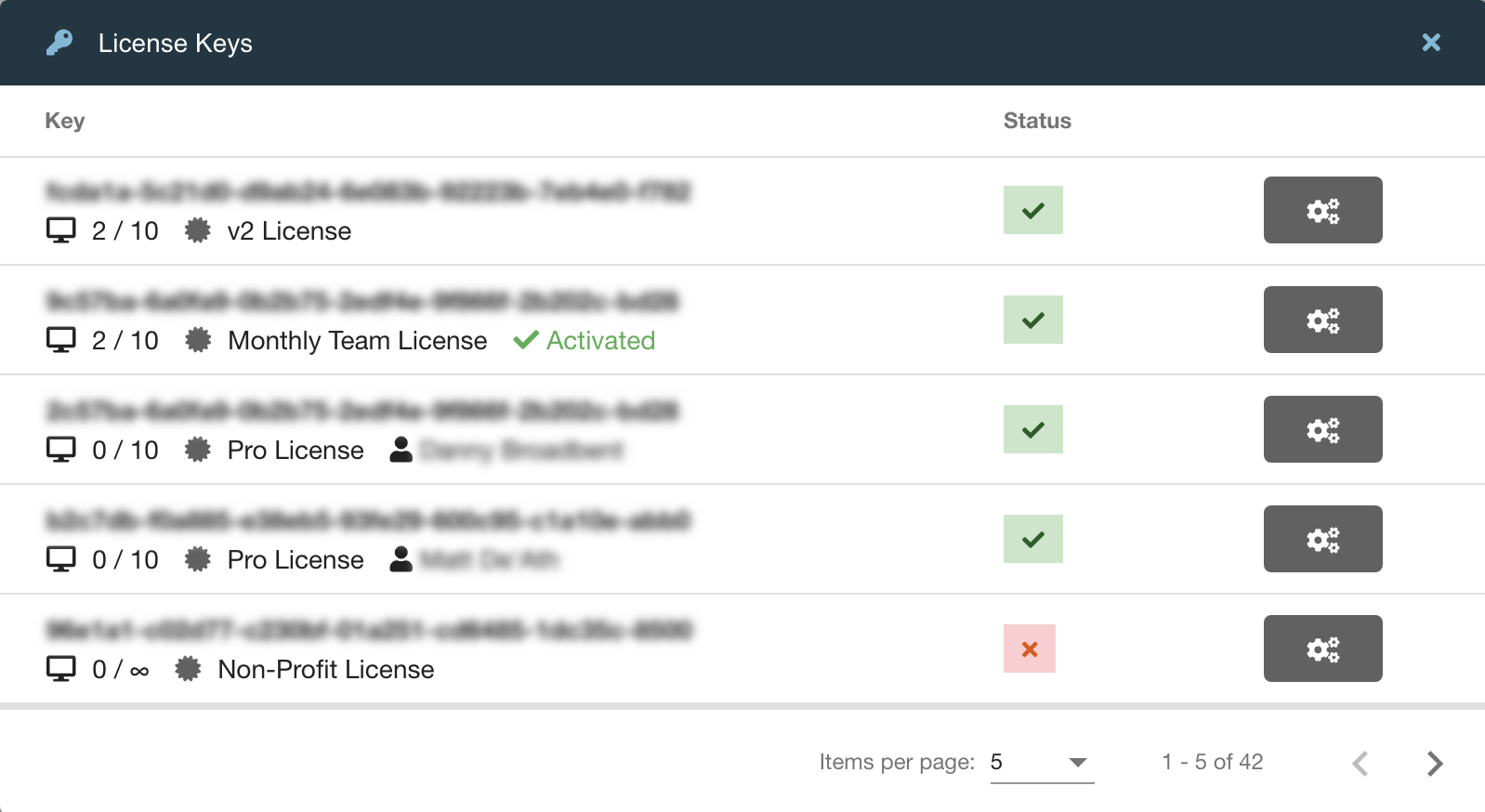The image size is (1485, 812).
Task: Sort by the Key column header
Action: (x=65, y=121)
